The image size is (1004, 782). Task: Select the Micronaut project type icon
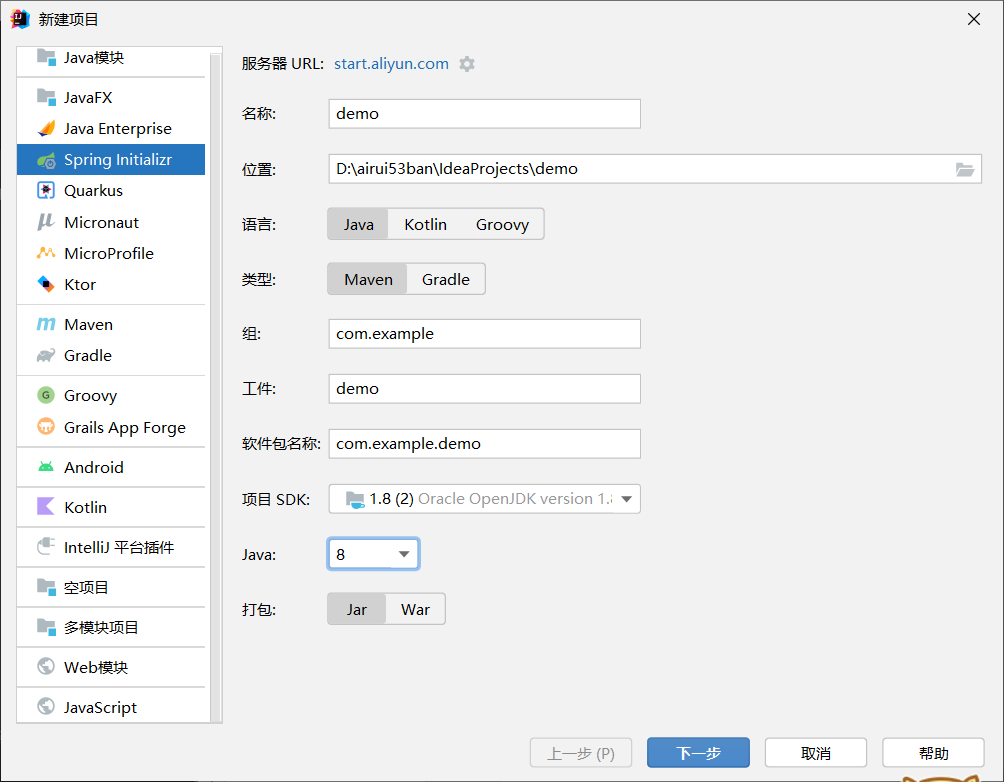45,222
